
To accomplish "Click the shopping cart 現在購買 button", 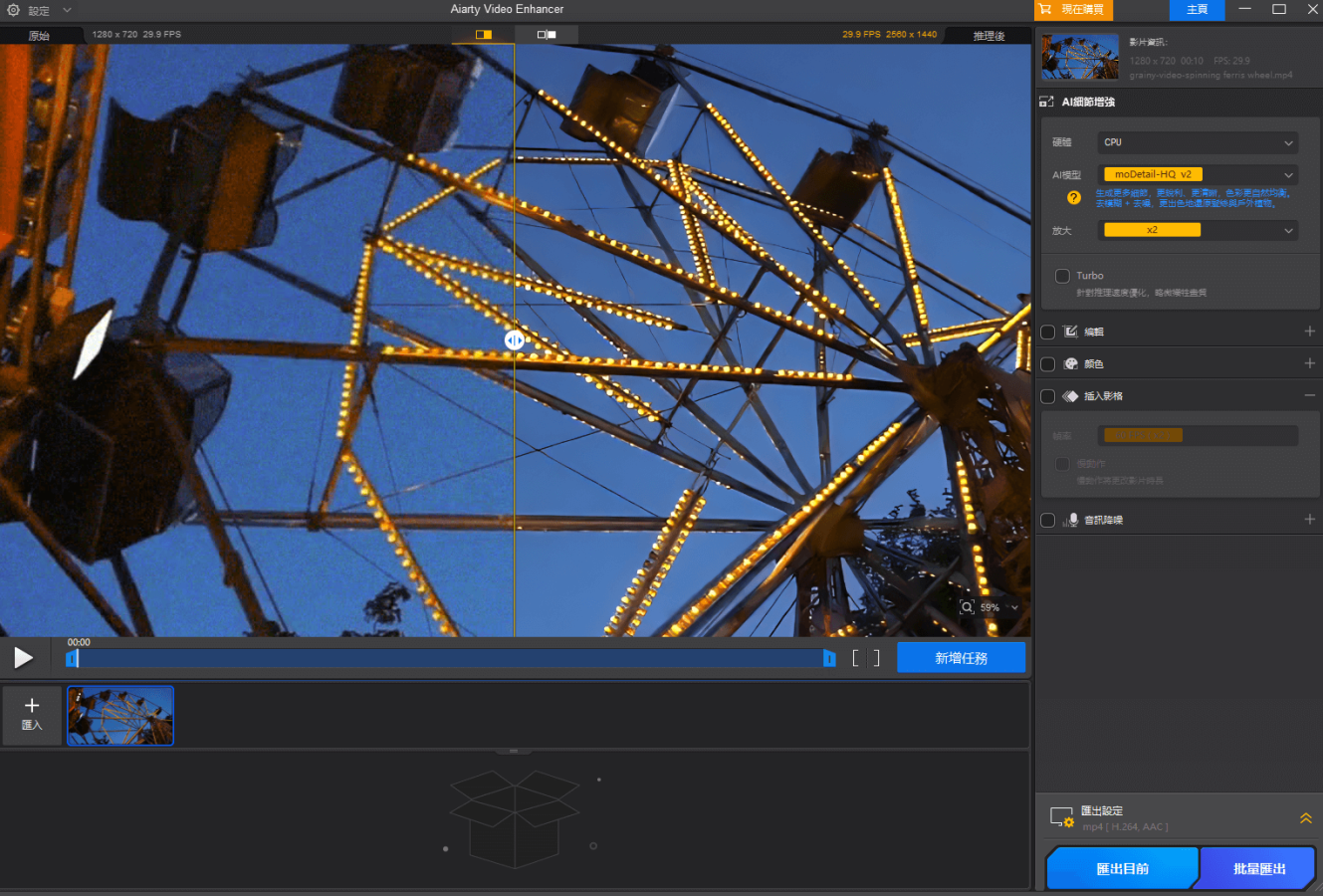I will click(x=1072, y=10).
